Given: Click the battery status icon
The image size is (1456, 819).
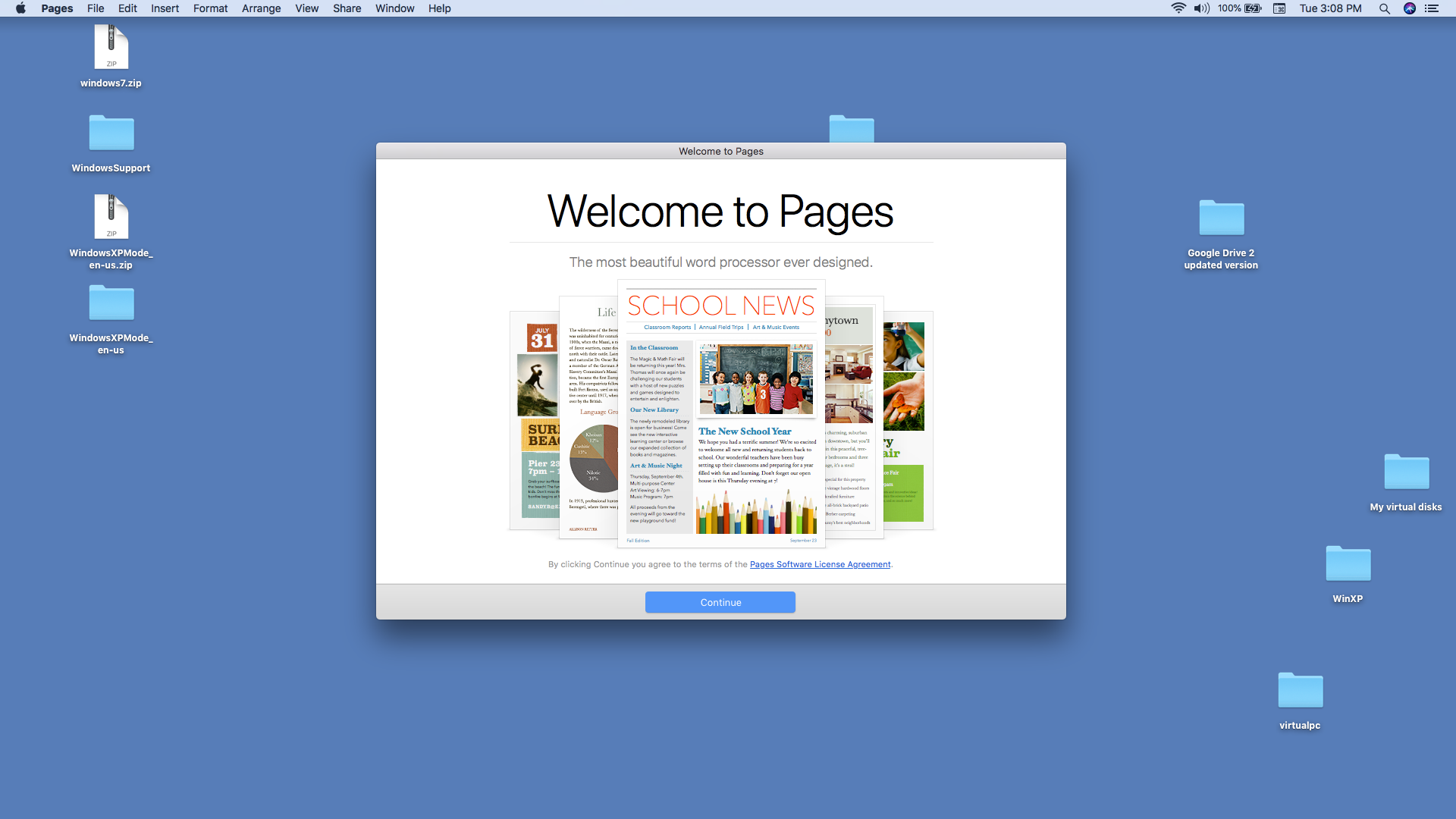Looking at the screenshot, I should pos(1253,8).
